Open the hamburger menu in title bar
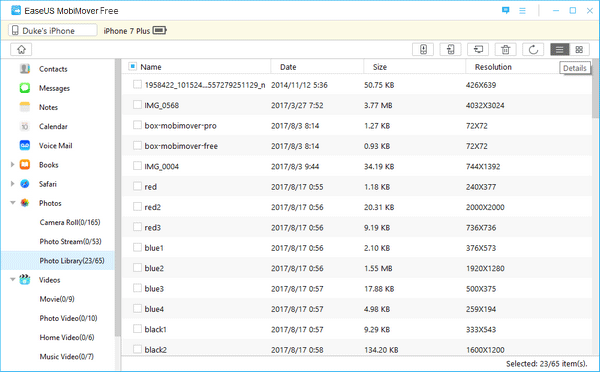The width and height of the screenshot is (600, 372). [x=522, y=11]
